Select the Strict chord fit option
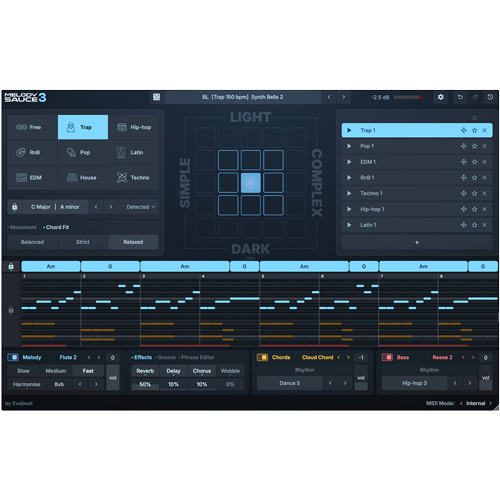 click(x=83, y=242)
